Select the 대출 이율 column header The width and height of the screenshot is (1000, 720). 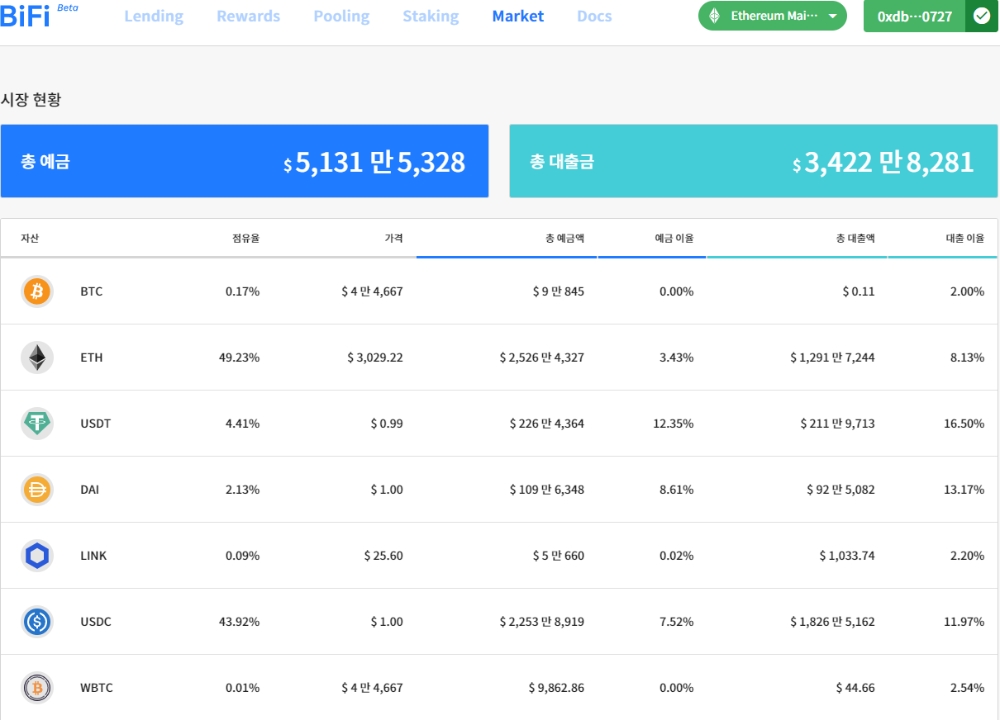(x=964, y=238)
